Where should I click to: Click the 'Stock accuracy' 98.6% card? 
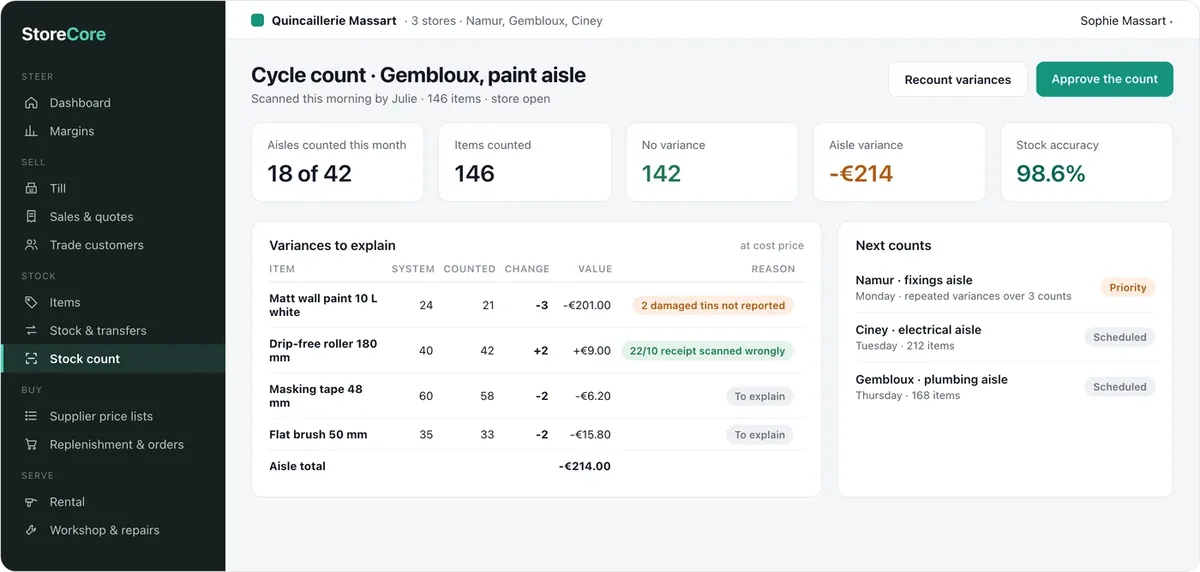click(1087, 162)
